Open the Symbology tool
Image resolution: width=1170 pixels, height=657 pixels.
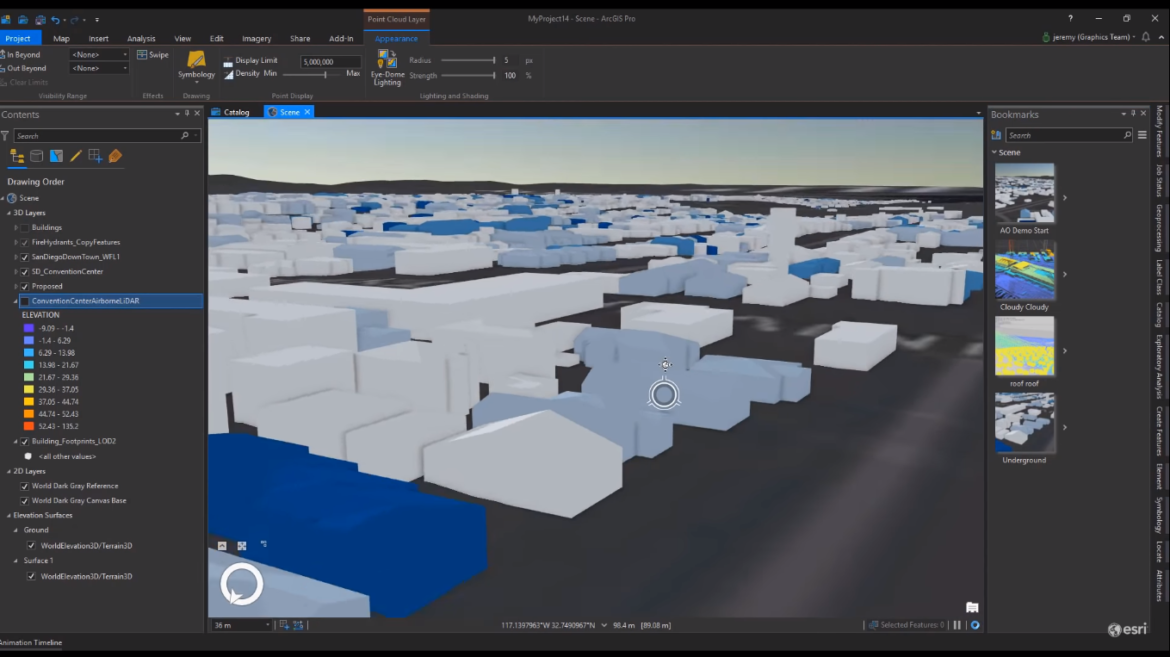click(196, 65)
